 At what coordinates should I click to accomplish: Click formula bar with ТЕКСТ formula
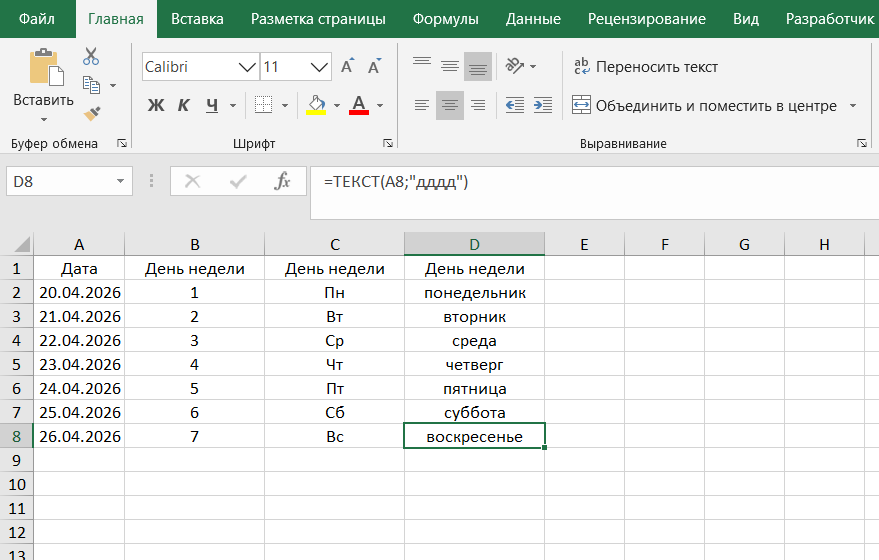(594, 192)
